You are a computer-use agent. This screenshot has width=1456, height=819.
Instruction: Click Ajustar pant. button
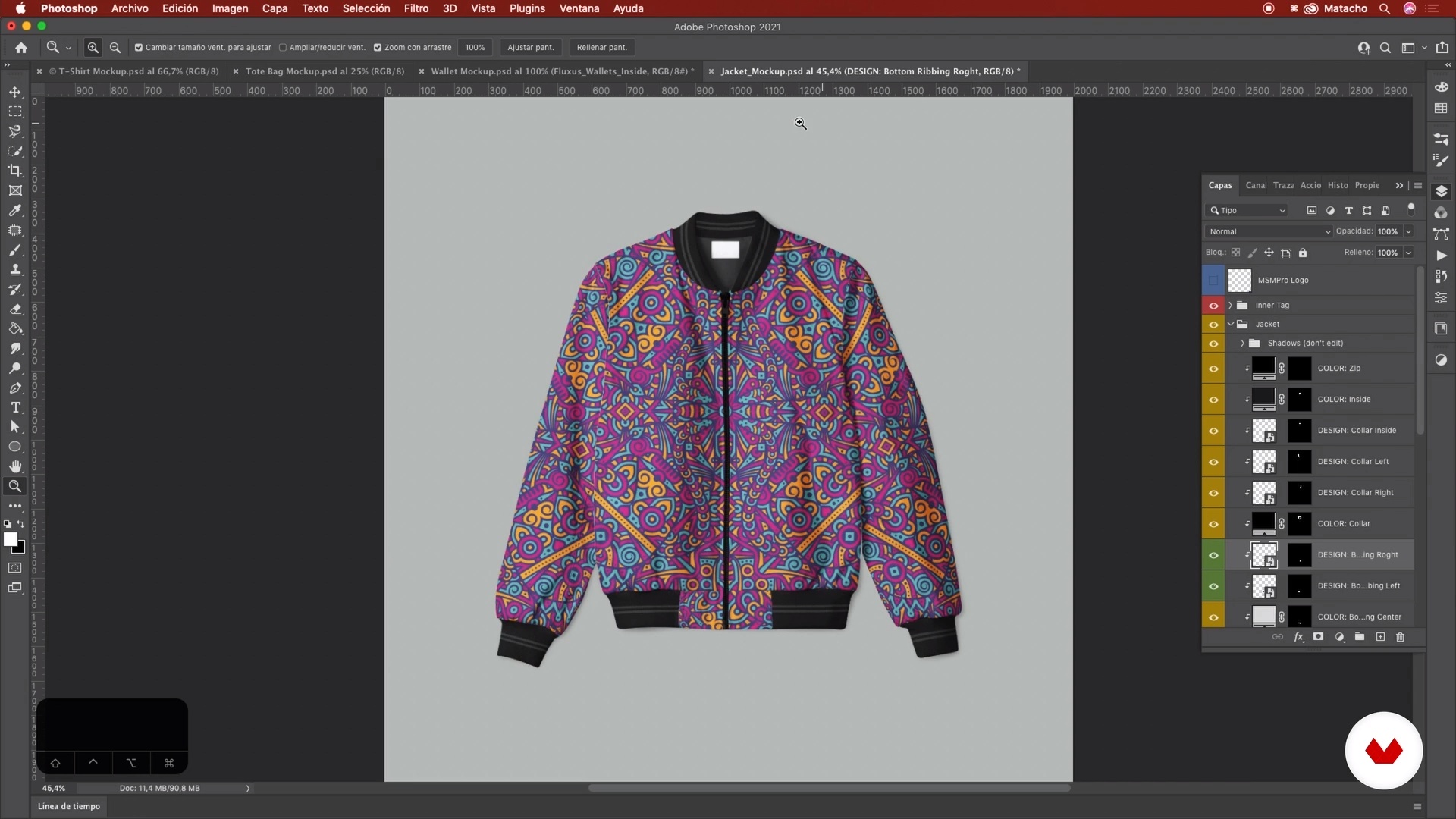point(530,47)
